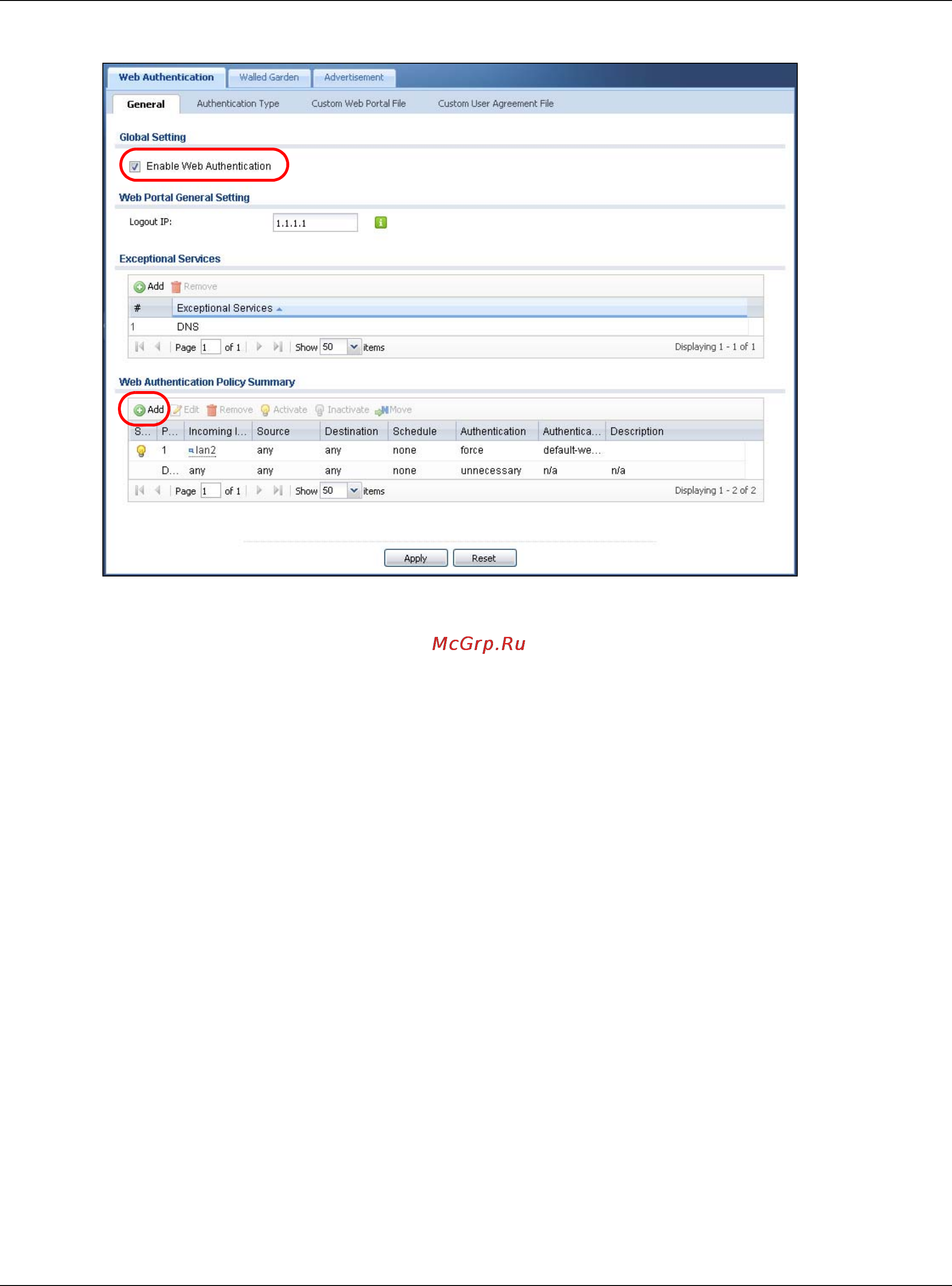Go to last page of policy summary
The image size is (952, 1286).
coord(278,490)
